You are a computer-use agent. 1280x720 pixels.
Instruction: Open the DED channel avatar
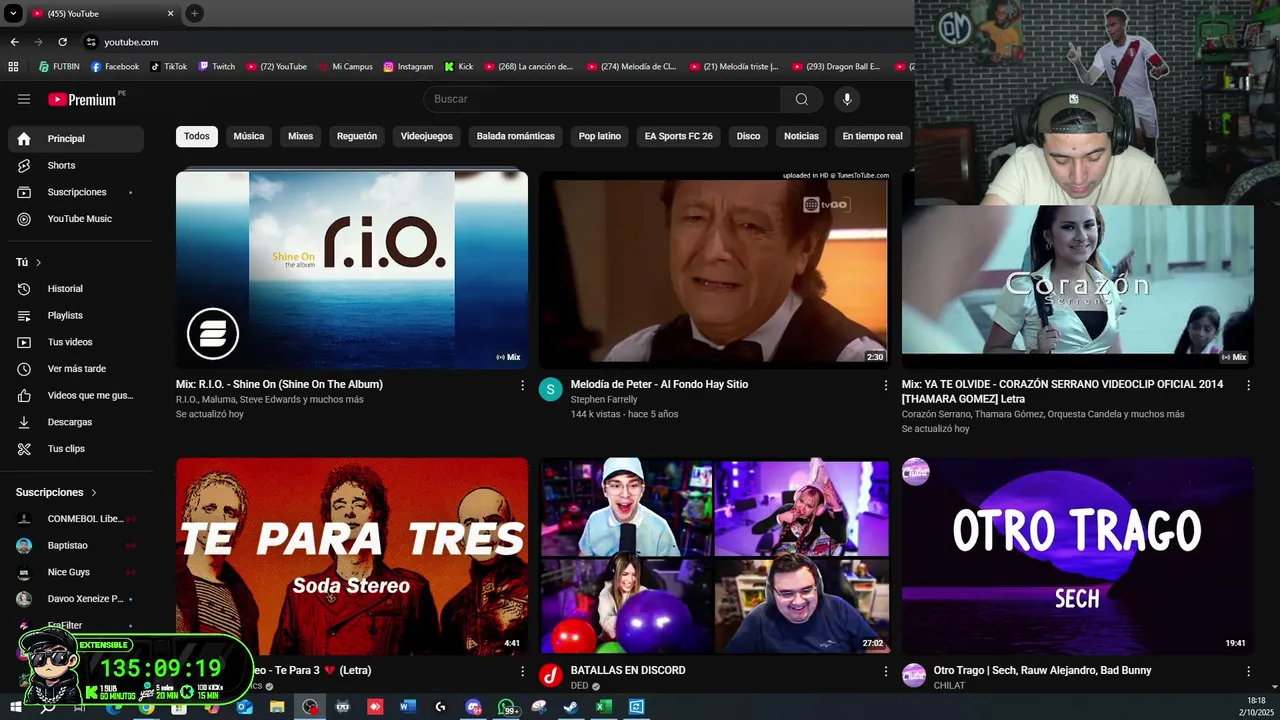551,676
